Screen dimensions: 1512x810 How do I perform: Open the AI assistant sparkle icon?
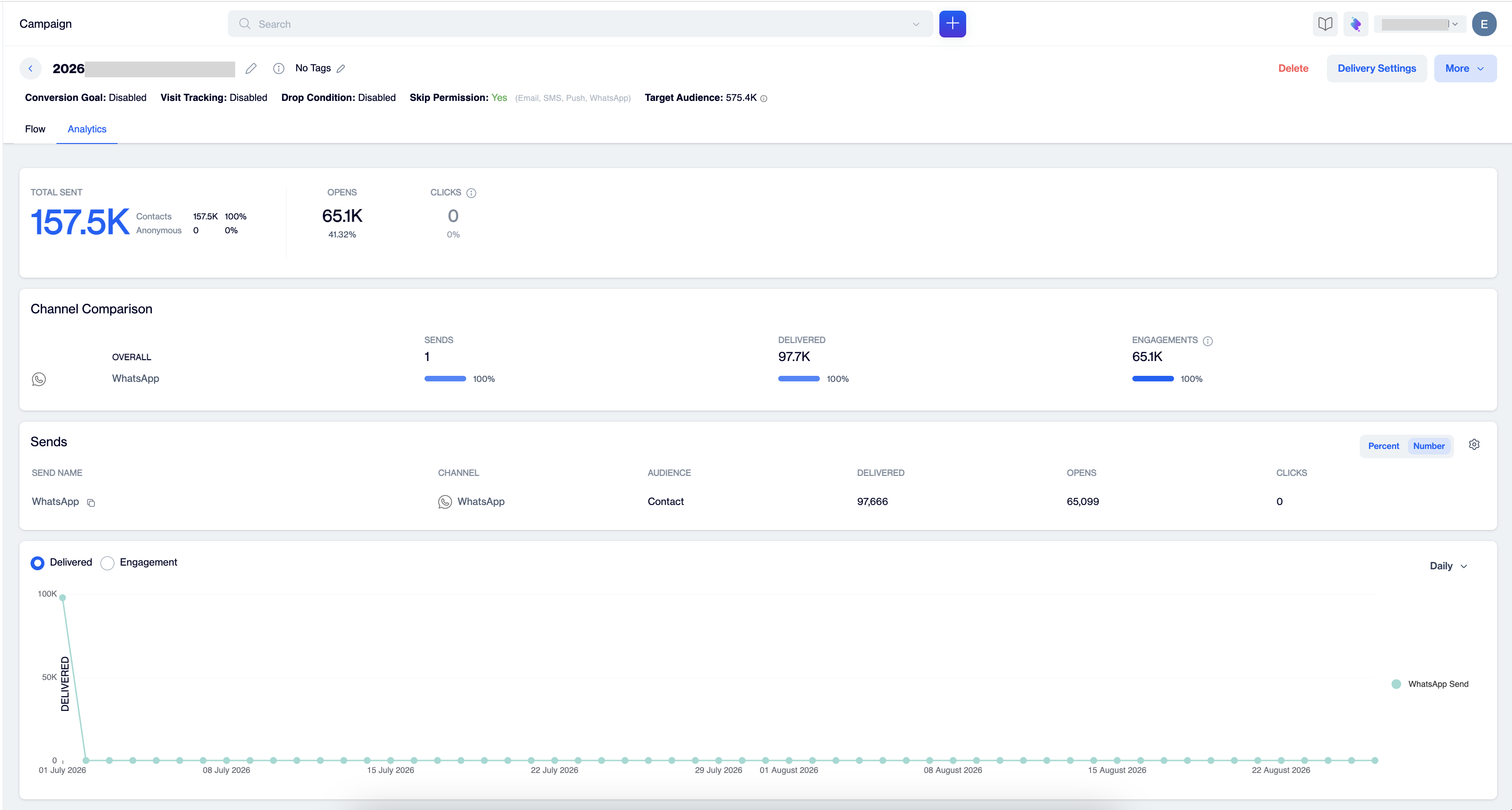pos(1355,24)
